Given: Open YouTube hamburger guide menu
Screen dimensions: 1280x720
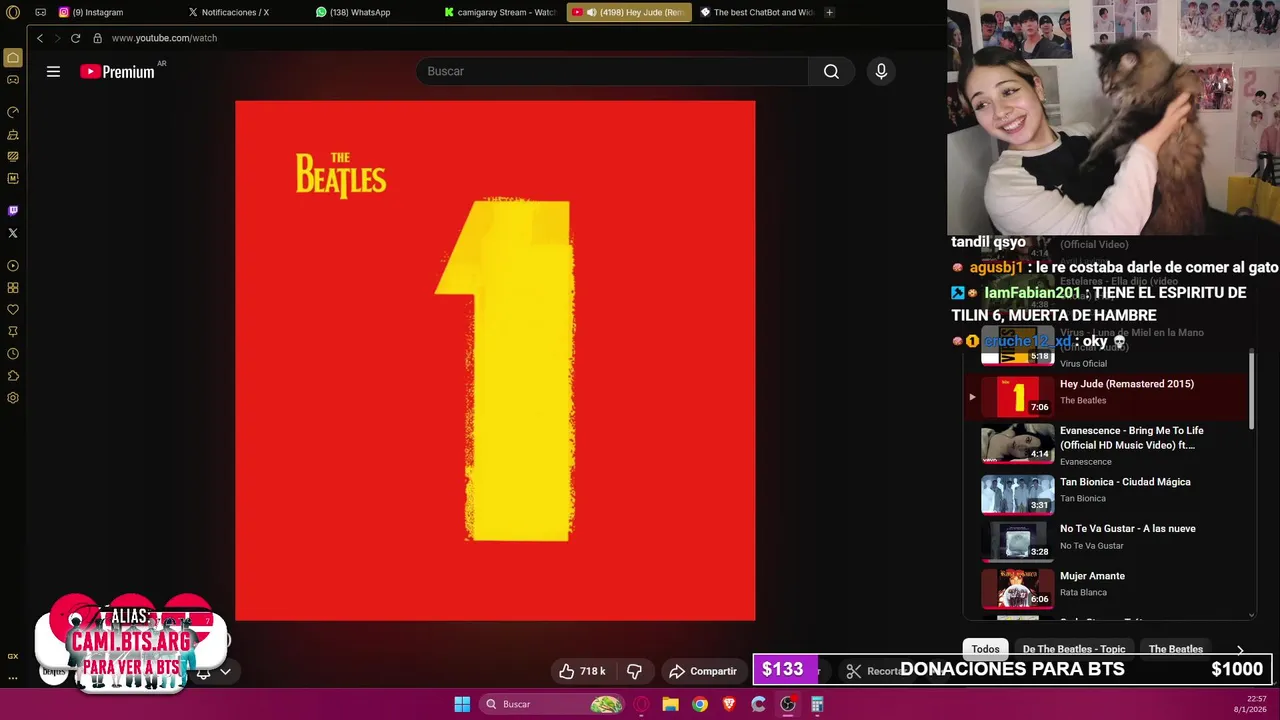Looking at the screenshot, I should pos(53,71).
